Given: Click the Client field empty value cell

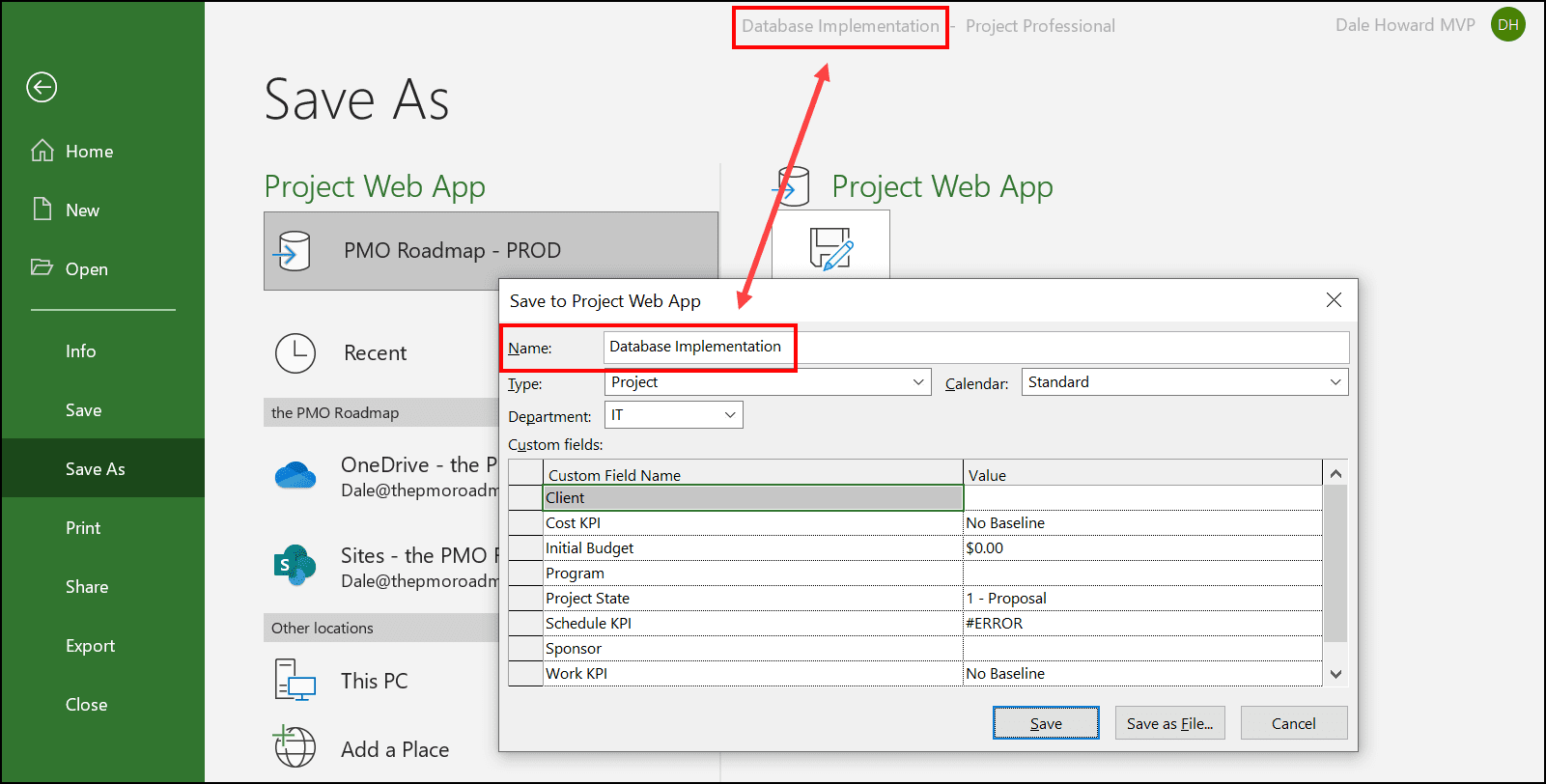Looking at the screenshot, I should pos(1143,498).
